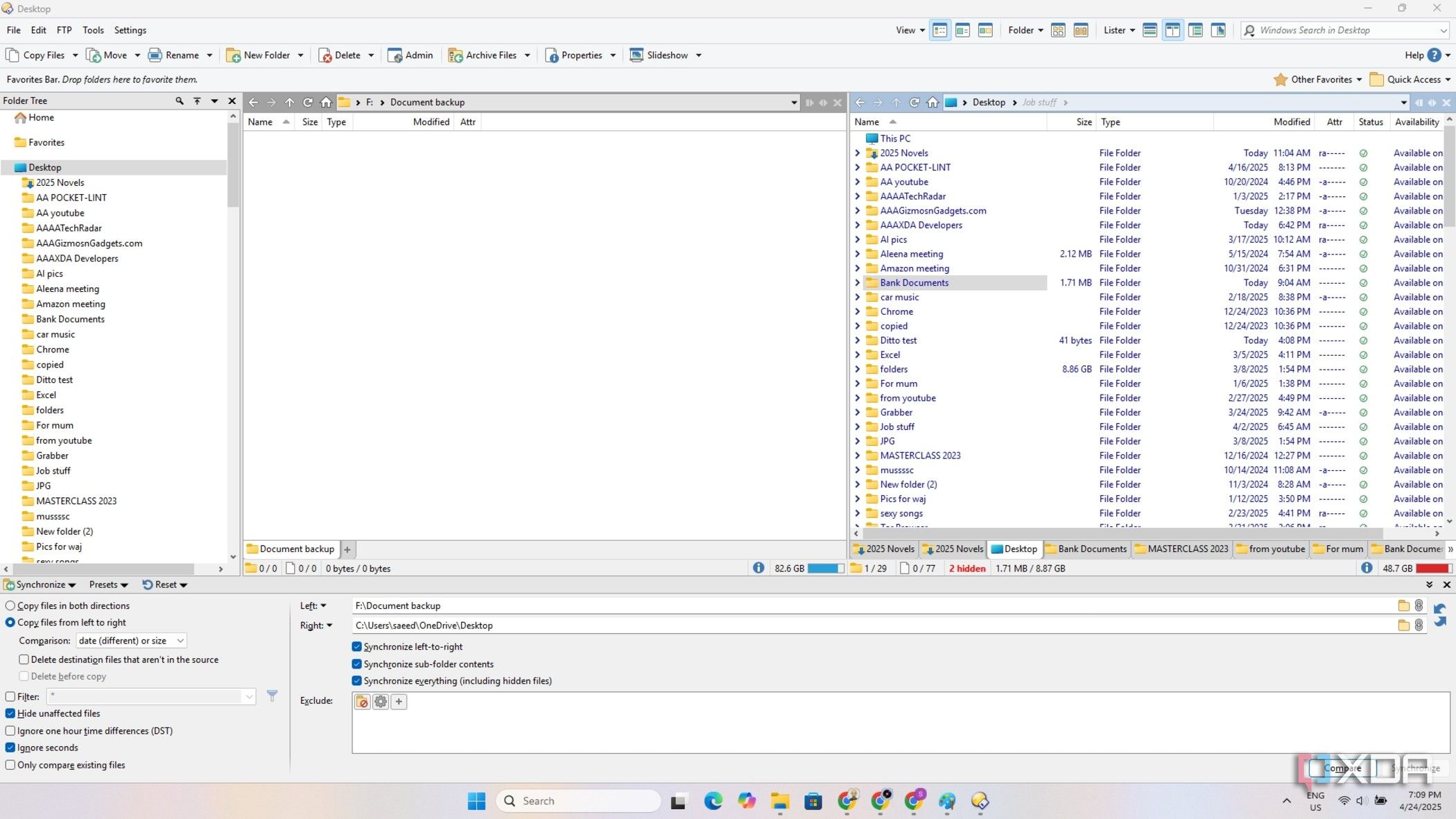Click Archive Files in toolbar
Screen dimensions: 1456x819
tap(483, 55)
